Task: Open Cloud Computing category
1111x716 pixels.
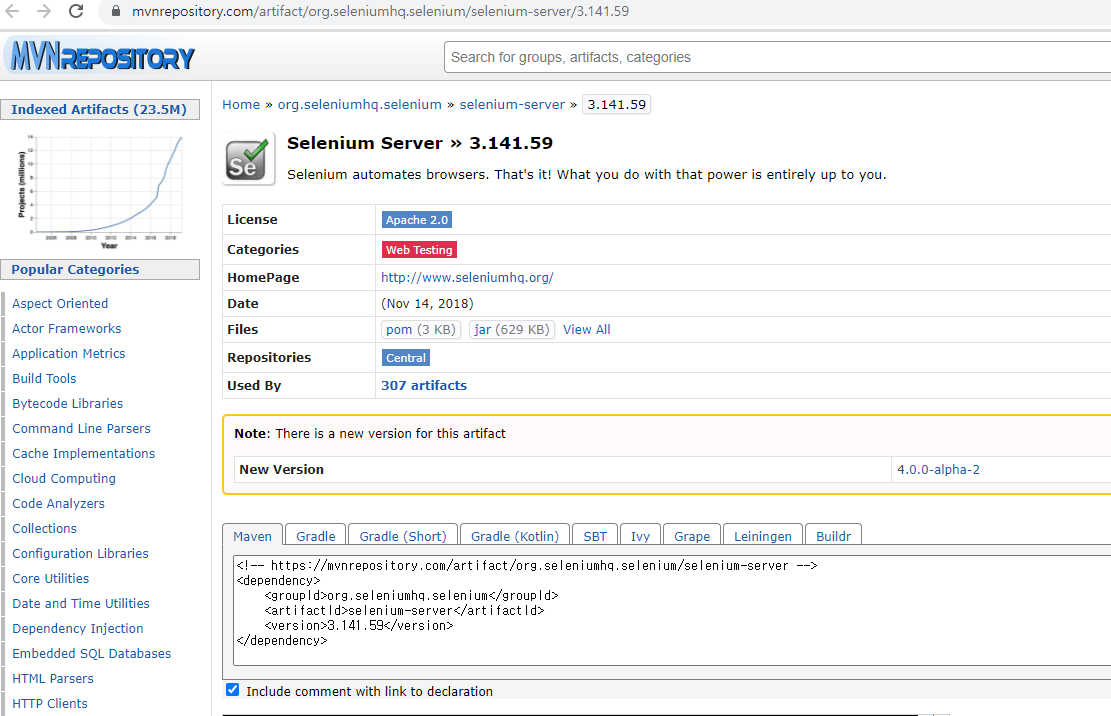Action: 64,478
